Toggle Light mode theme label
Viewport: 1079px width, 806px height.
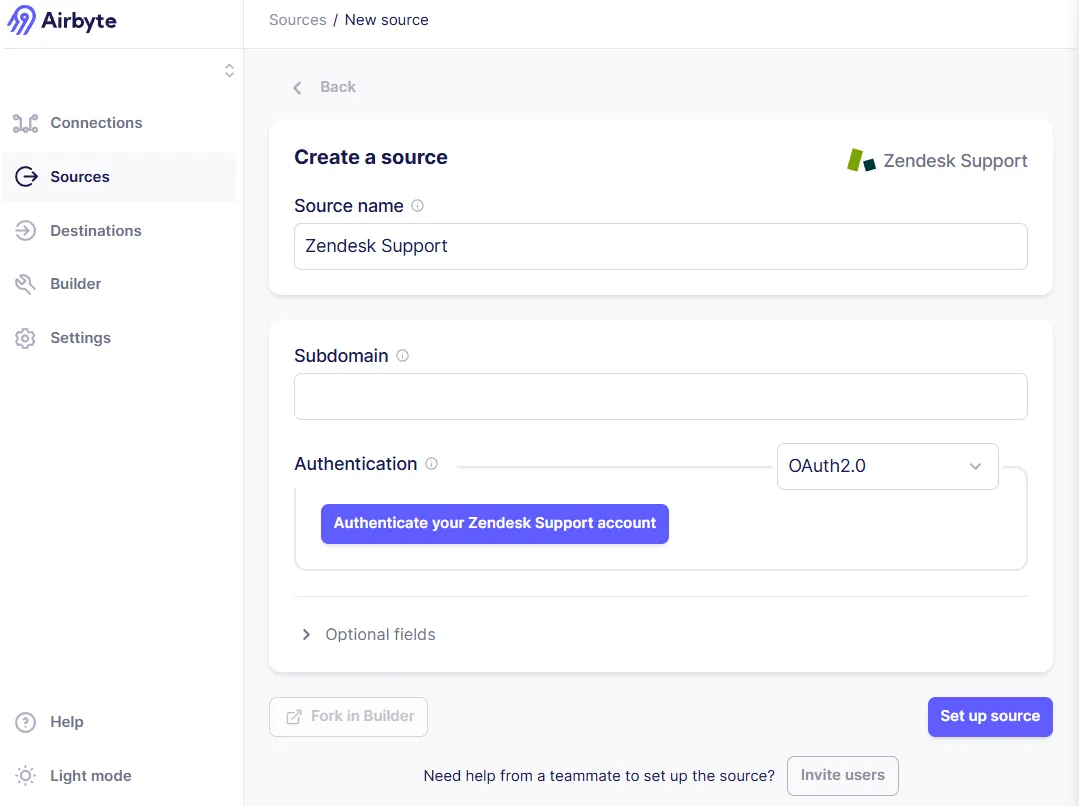[x=91, y=776]
